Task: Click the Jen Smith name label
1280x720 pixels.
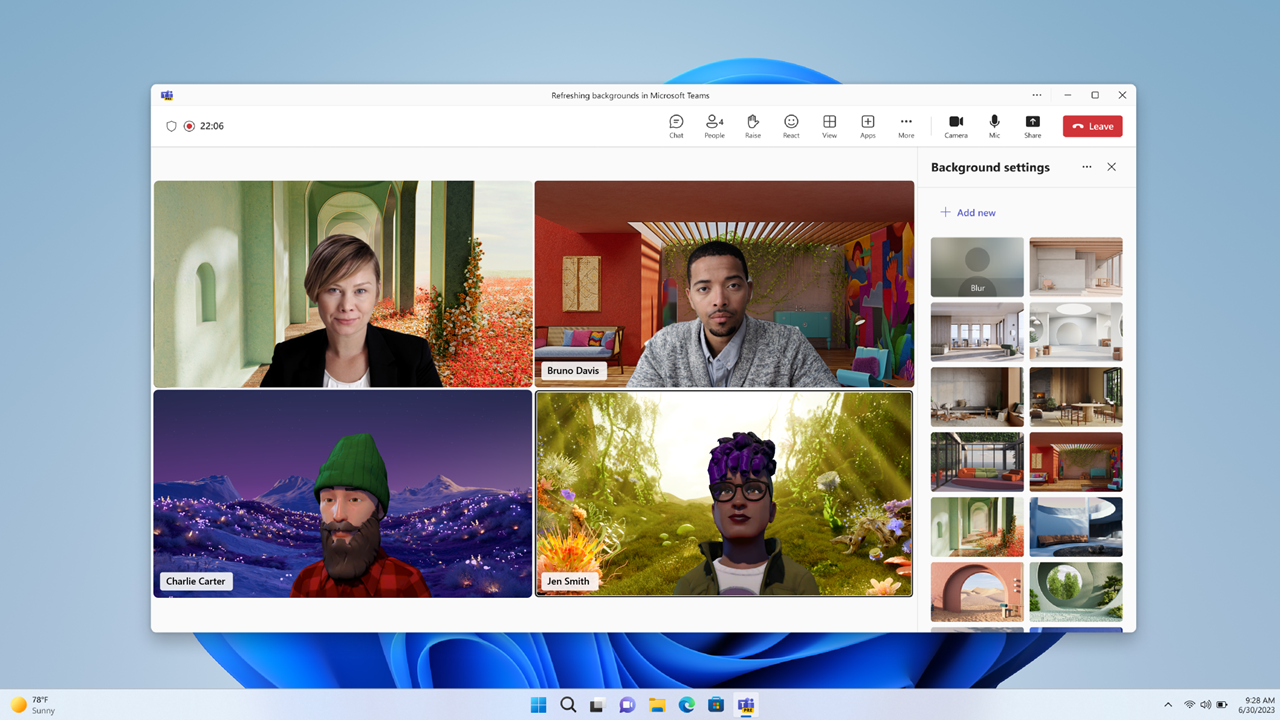Action: pos(568,581)
